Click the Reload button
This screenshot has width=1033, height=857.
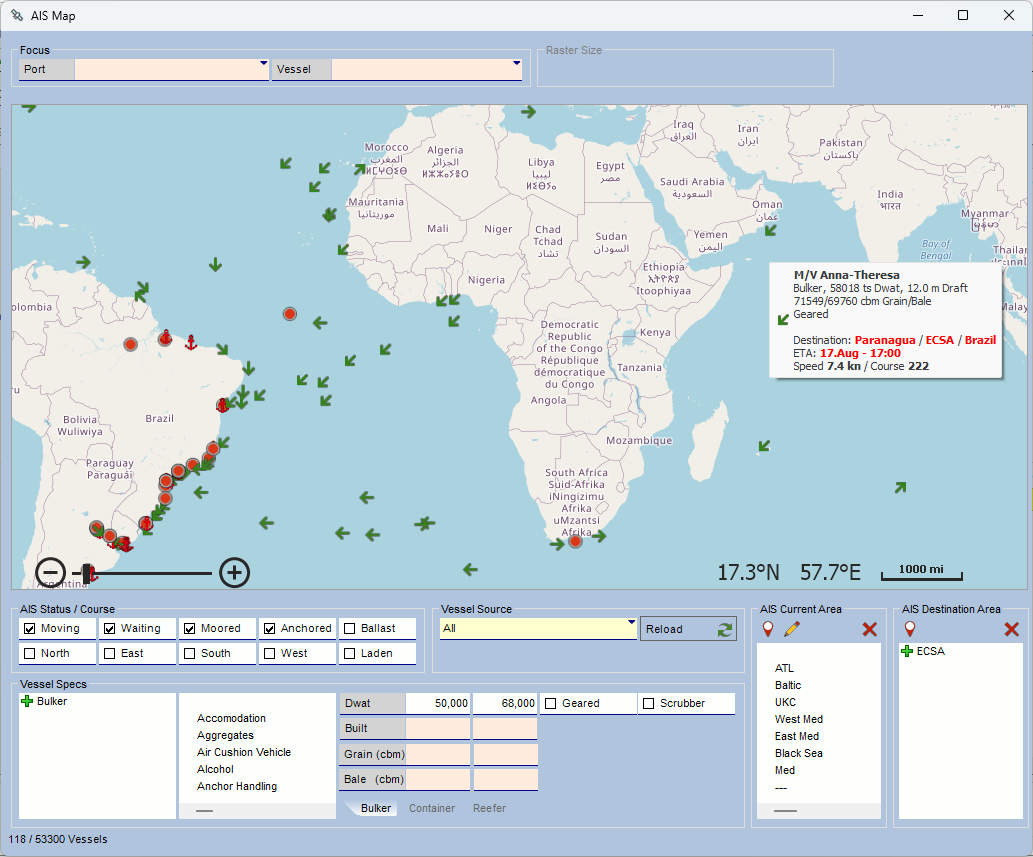point(688,629)
